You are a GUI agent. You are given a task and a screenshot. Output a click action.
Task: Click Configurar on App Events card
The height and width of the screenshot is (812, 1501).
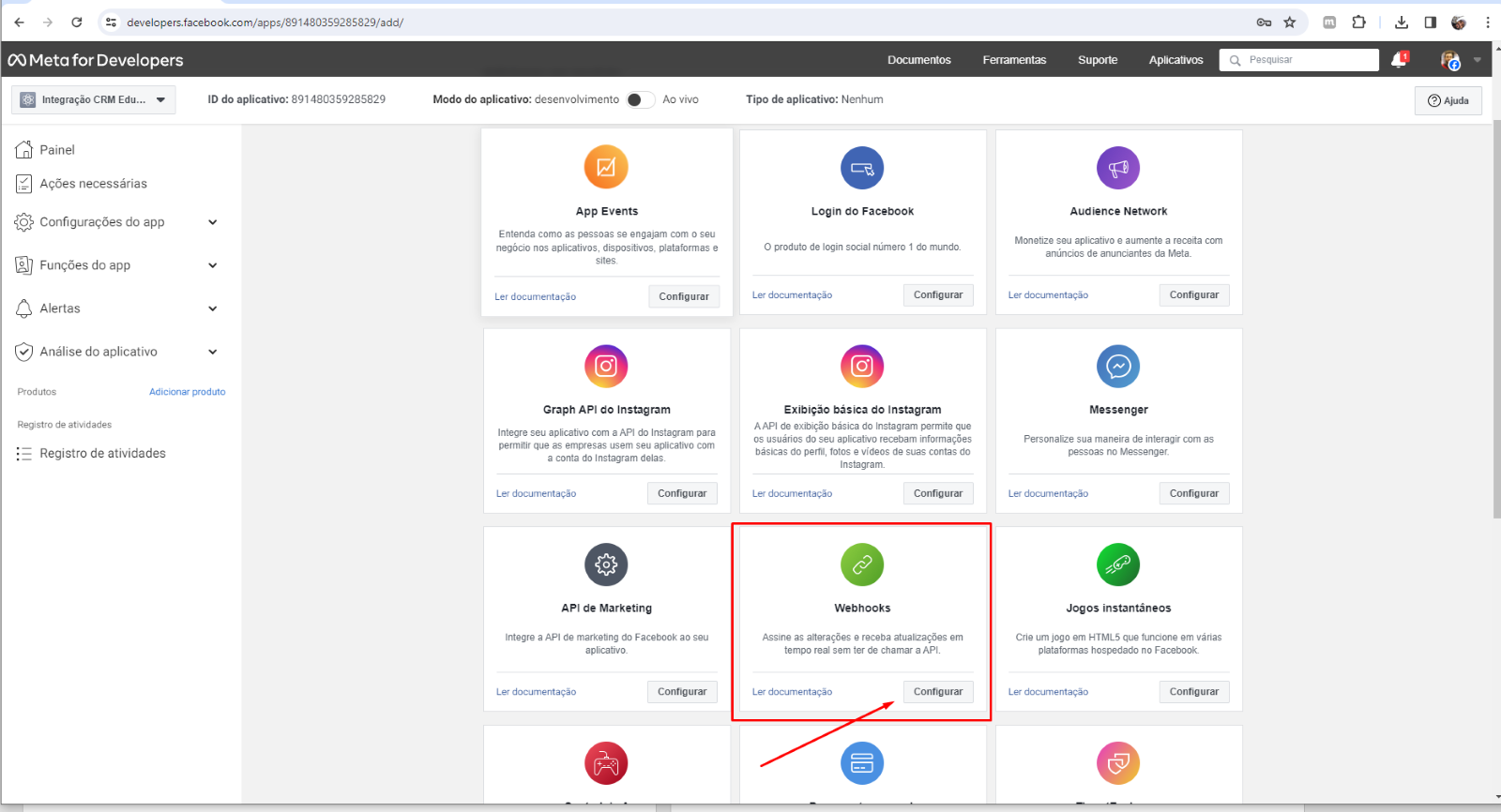click(x=684, y=296)
